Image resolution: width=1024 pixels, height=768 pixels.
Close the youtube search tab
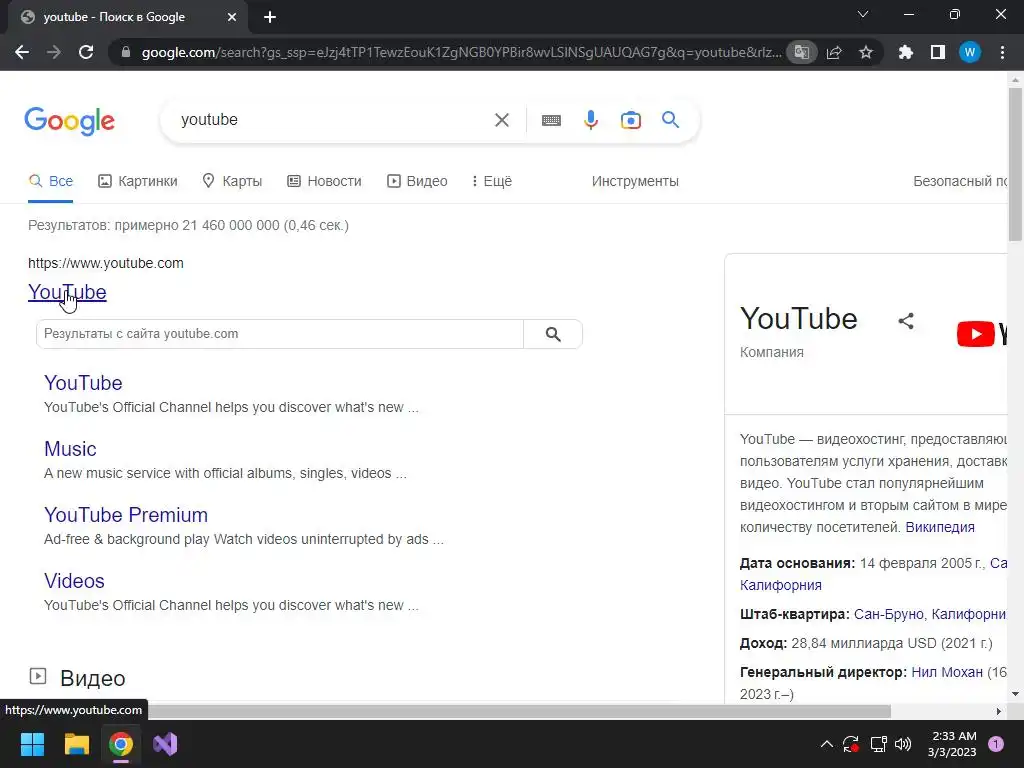click(x=232, y=17)
